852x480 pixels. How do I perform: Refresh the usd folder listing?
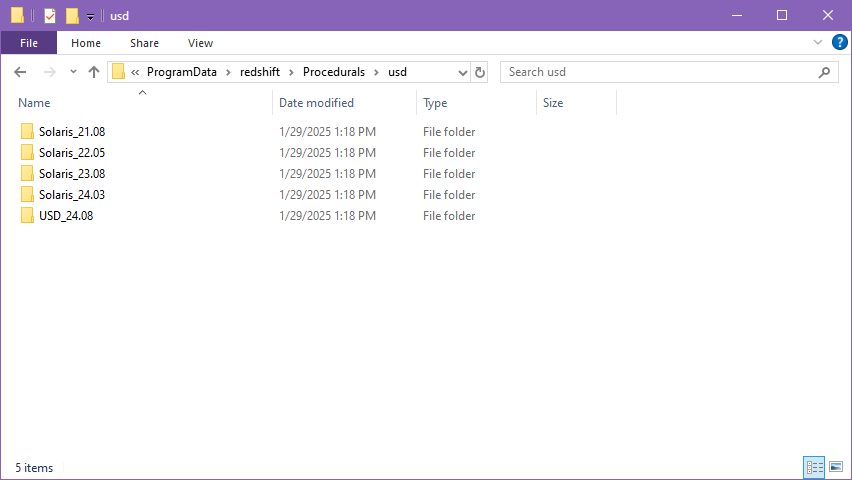click(x=479, y=72)
